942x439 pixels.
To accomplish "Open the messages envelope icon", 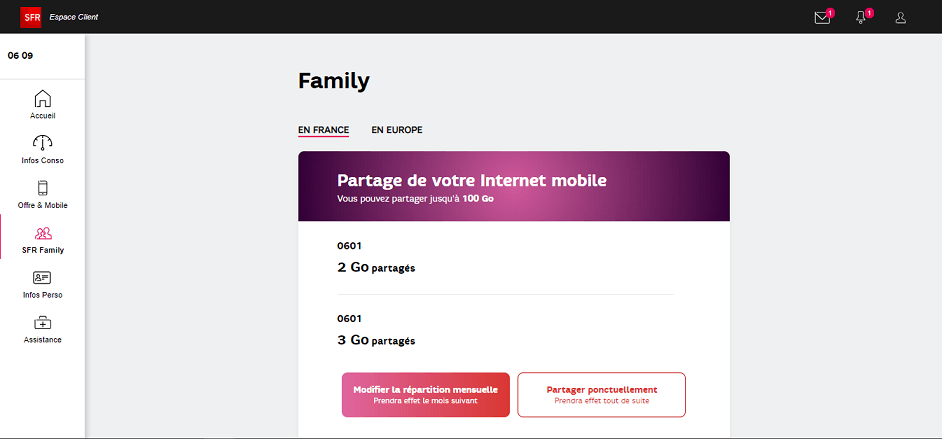I will tap(822, 17).
